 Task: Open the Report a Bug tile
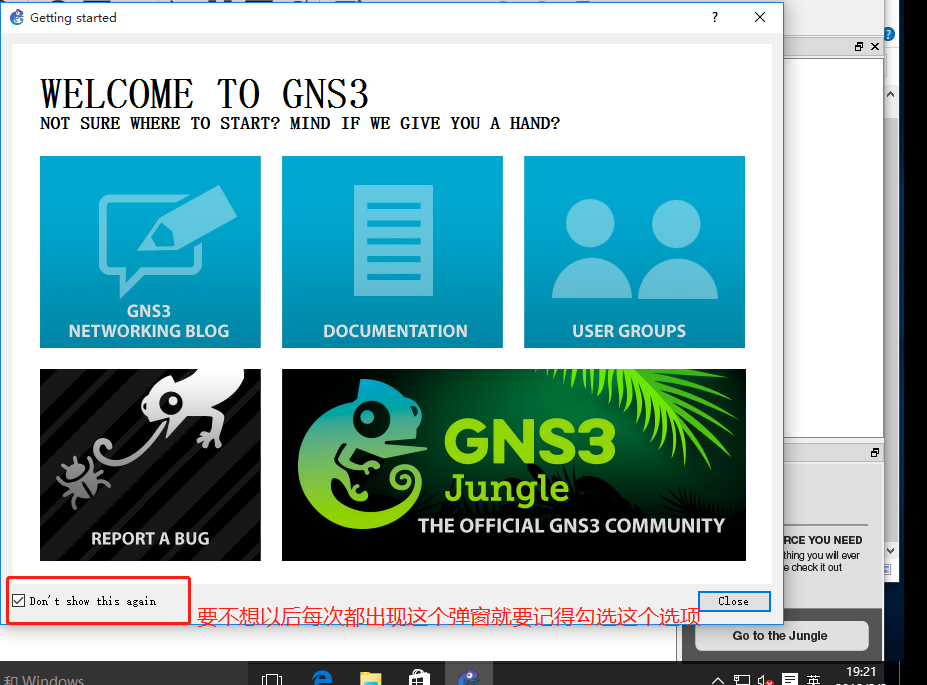coord(150,465)
